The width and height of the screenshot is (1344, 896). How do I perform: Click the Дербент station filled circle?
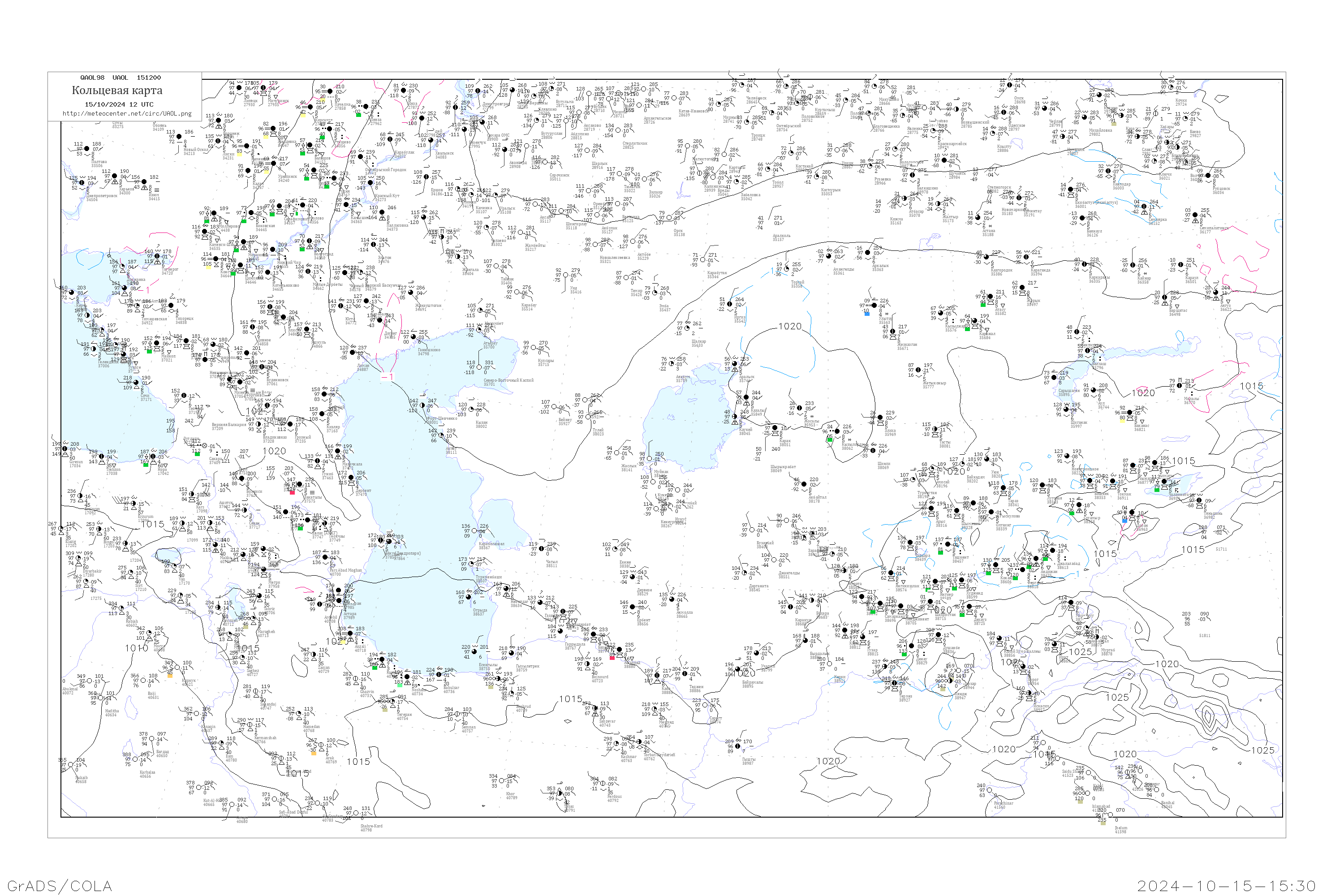350,478
